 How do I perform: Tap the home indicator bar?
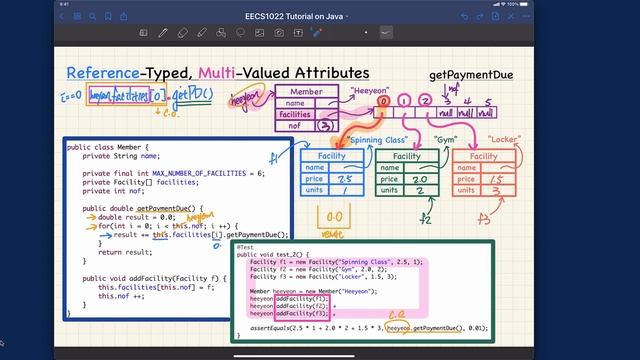click(294, 356)
